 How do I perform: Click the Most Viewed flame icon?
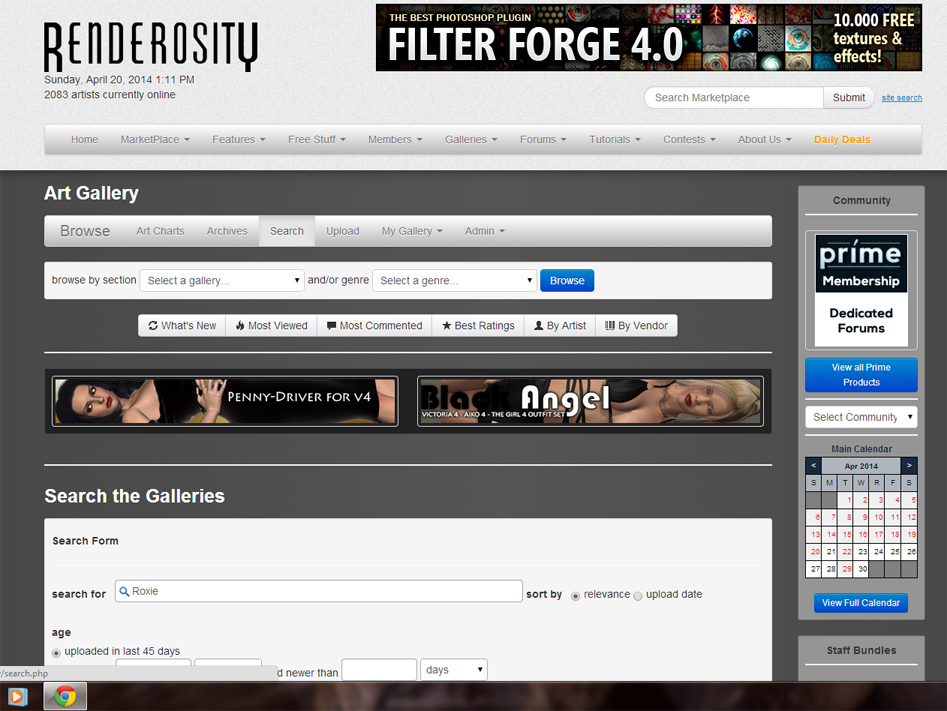click(x=240, y=326)
